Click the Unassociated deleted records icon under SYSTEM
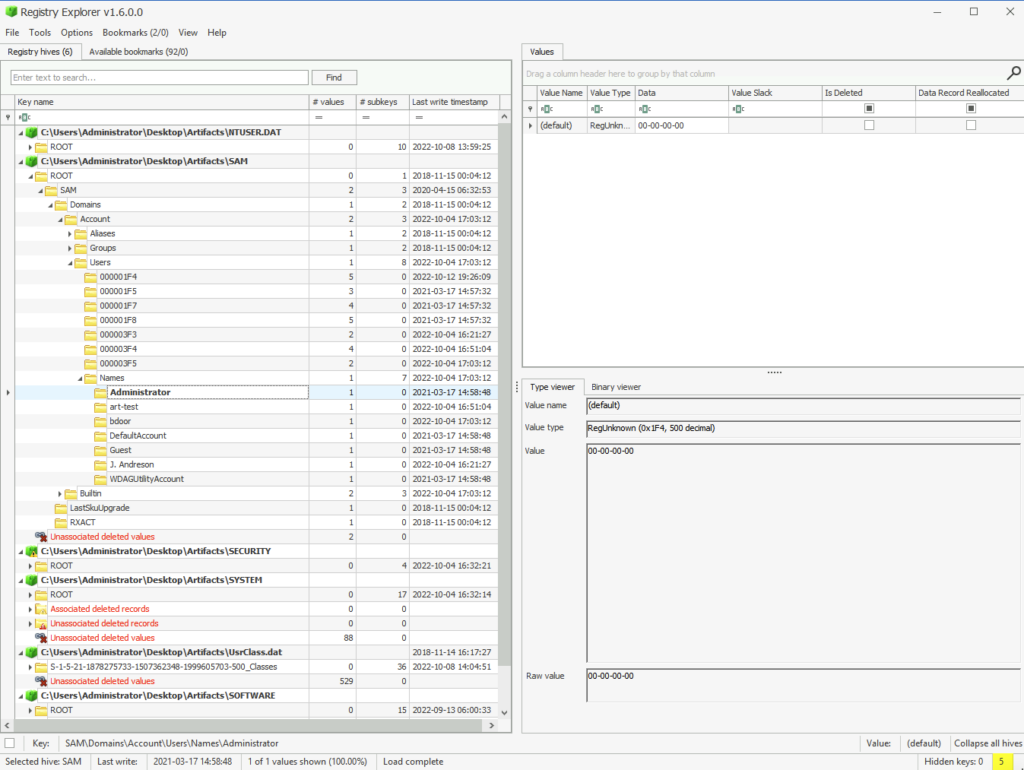This screenshot has height=770, width=1024. pos(41,623)
